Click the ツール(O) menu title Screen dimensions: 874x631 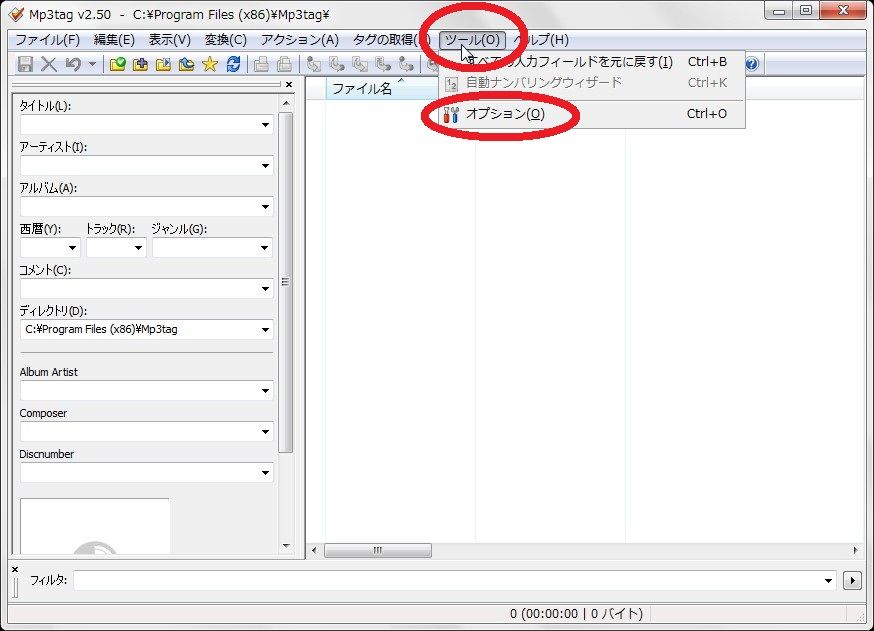[x=472, y=40]
